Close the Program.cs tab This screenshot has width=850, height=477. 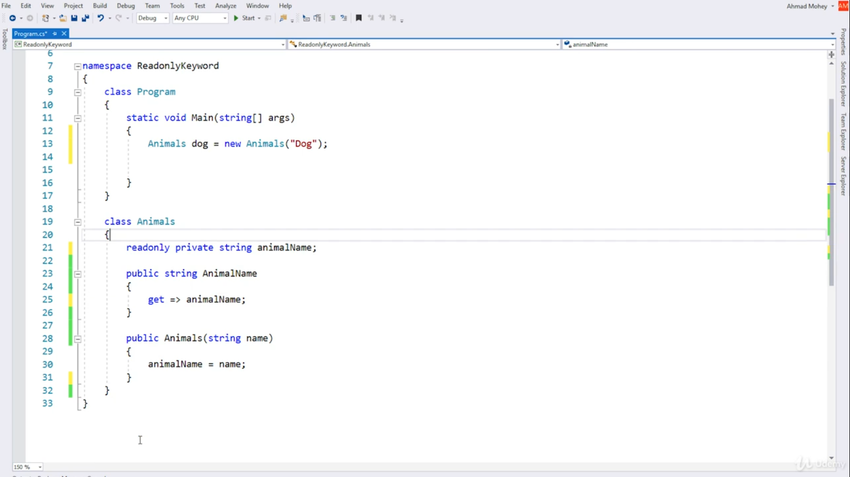(64, 34)
